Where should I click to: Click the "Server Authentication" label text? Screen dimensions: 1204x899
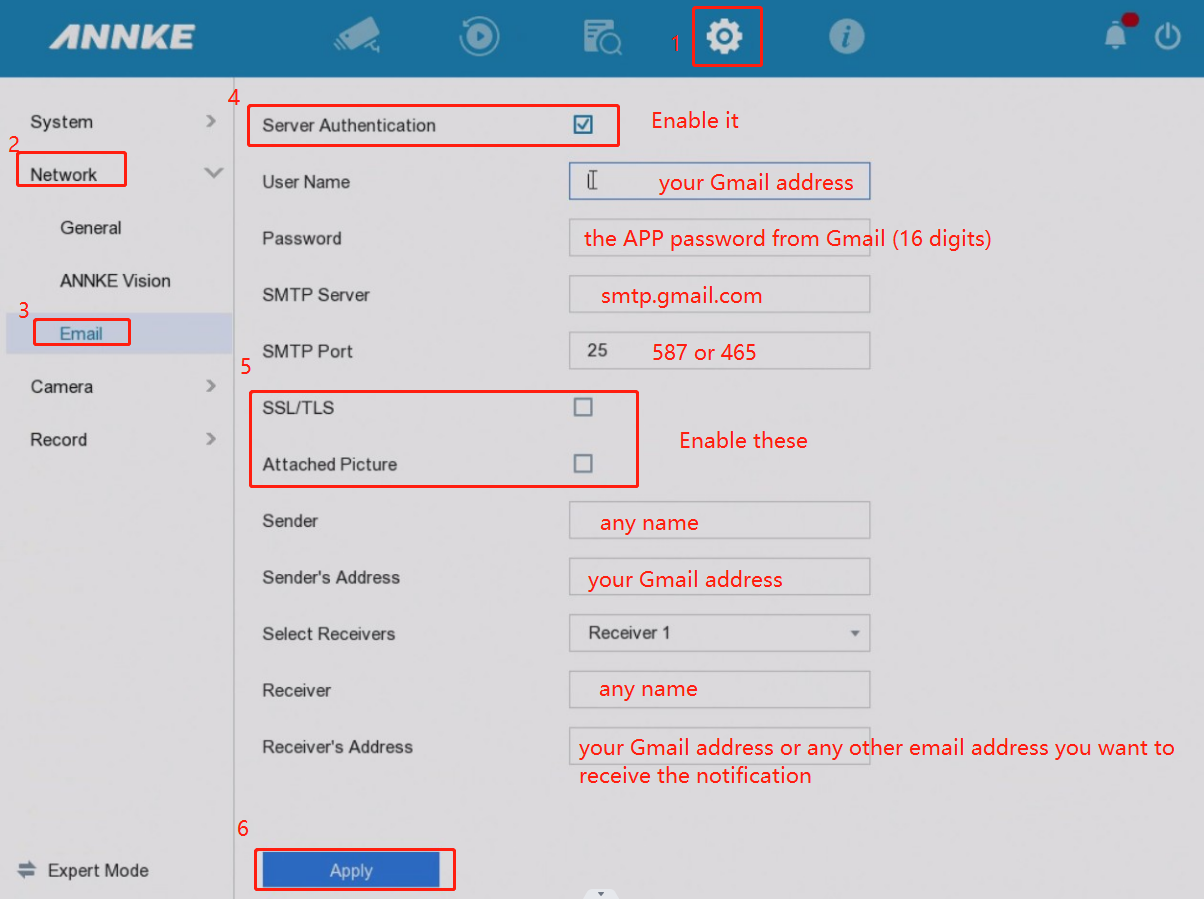click(x=349, y=125)
